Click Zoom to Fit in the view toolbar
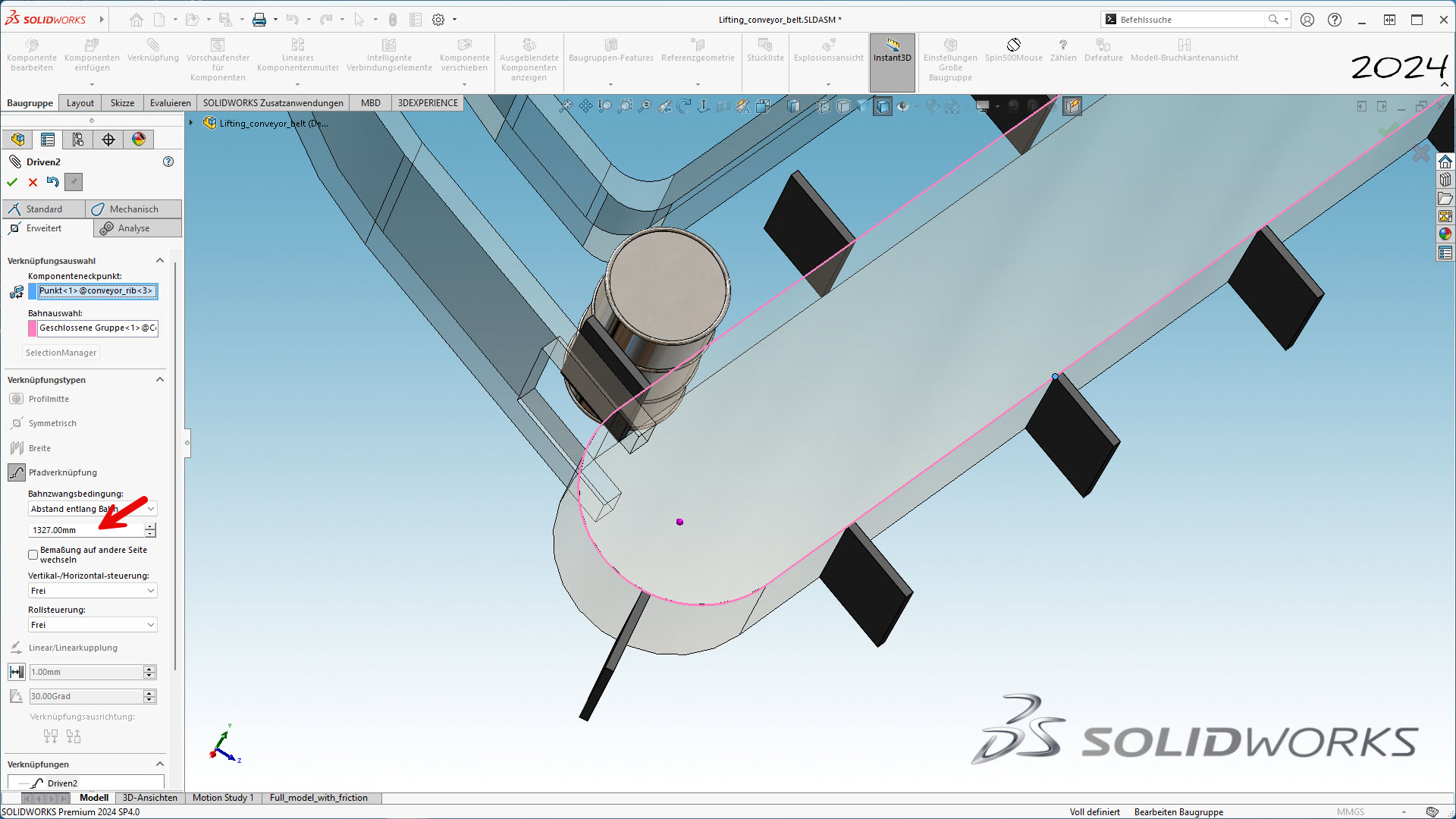This screenshot has width=1456, height=819. [x=566, y=106]
